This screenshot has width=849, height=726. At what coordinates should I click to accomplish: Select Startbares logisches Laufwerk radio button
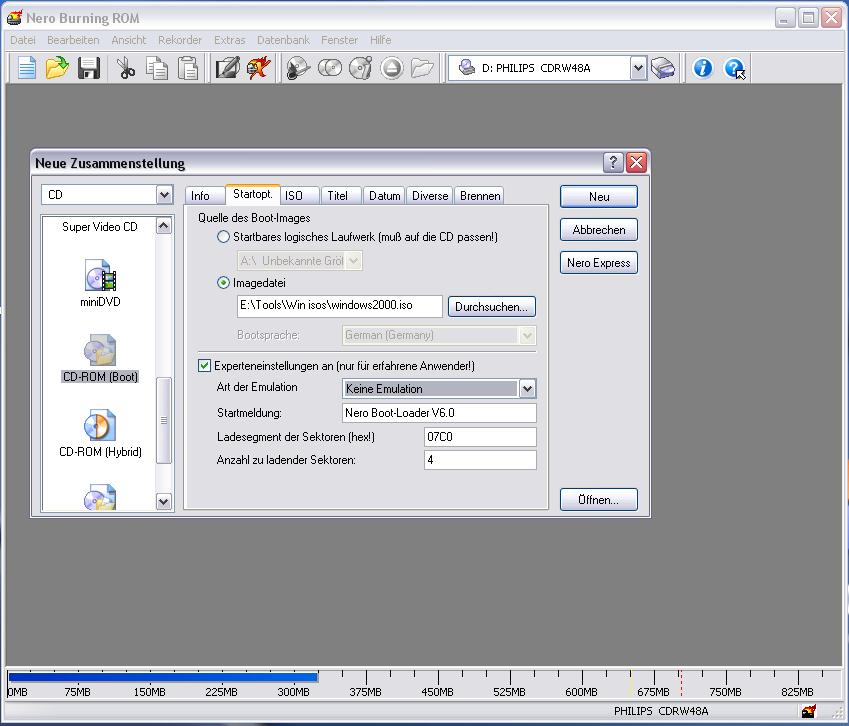coord(223,237)
